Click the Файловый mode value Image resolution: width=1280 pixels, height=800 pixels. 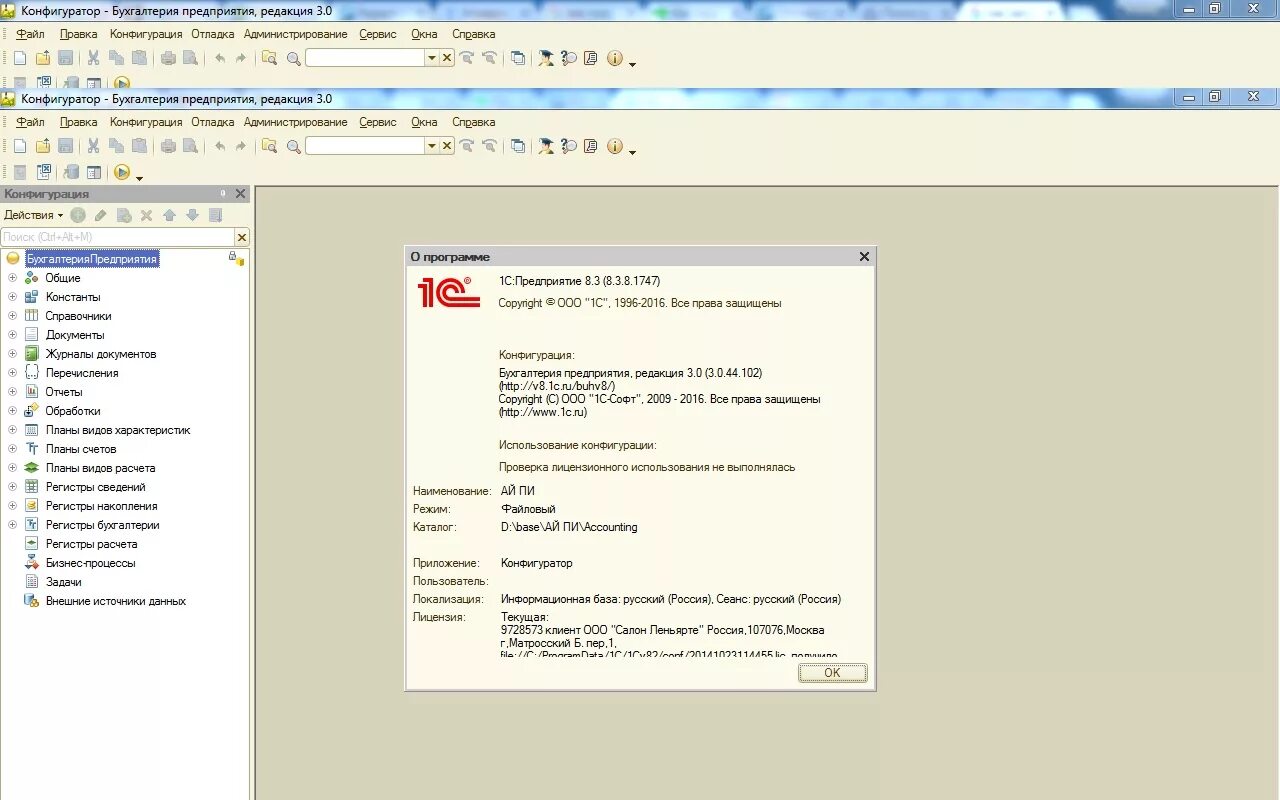(528, 509)
